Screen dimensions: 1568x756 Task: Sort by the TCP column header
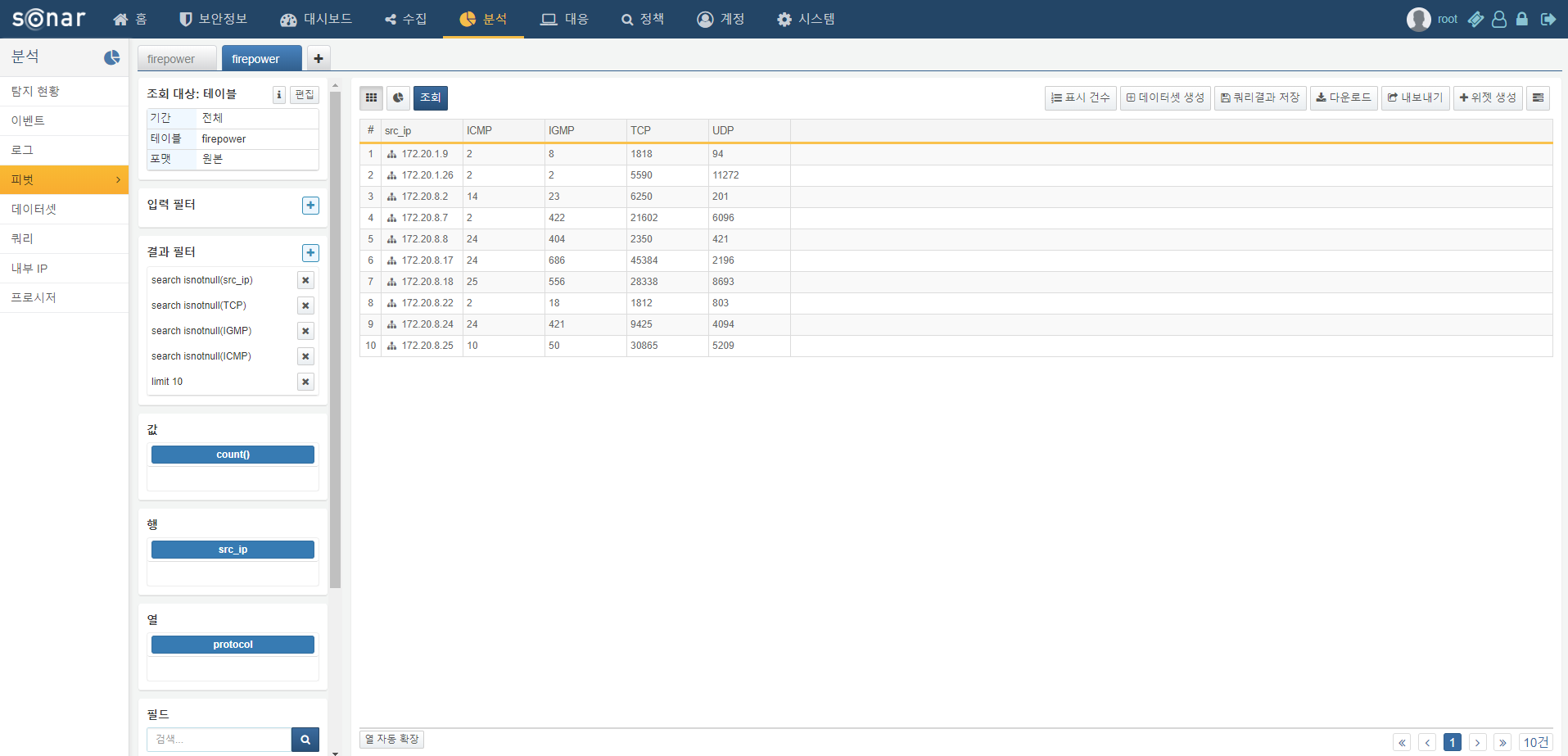point(667,131)
